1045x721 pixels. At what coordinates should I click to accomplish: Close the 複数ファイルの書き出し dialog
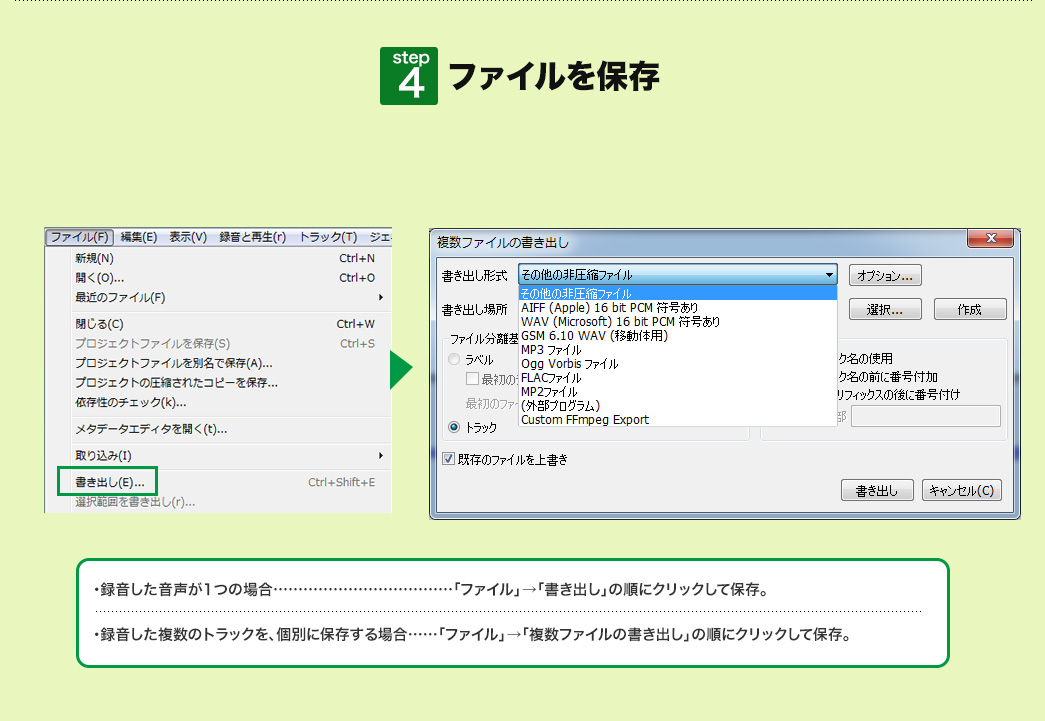(990, 238)
